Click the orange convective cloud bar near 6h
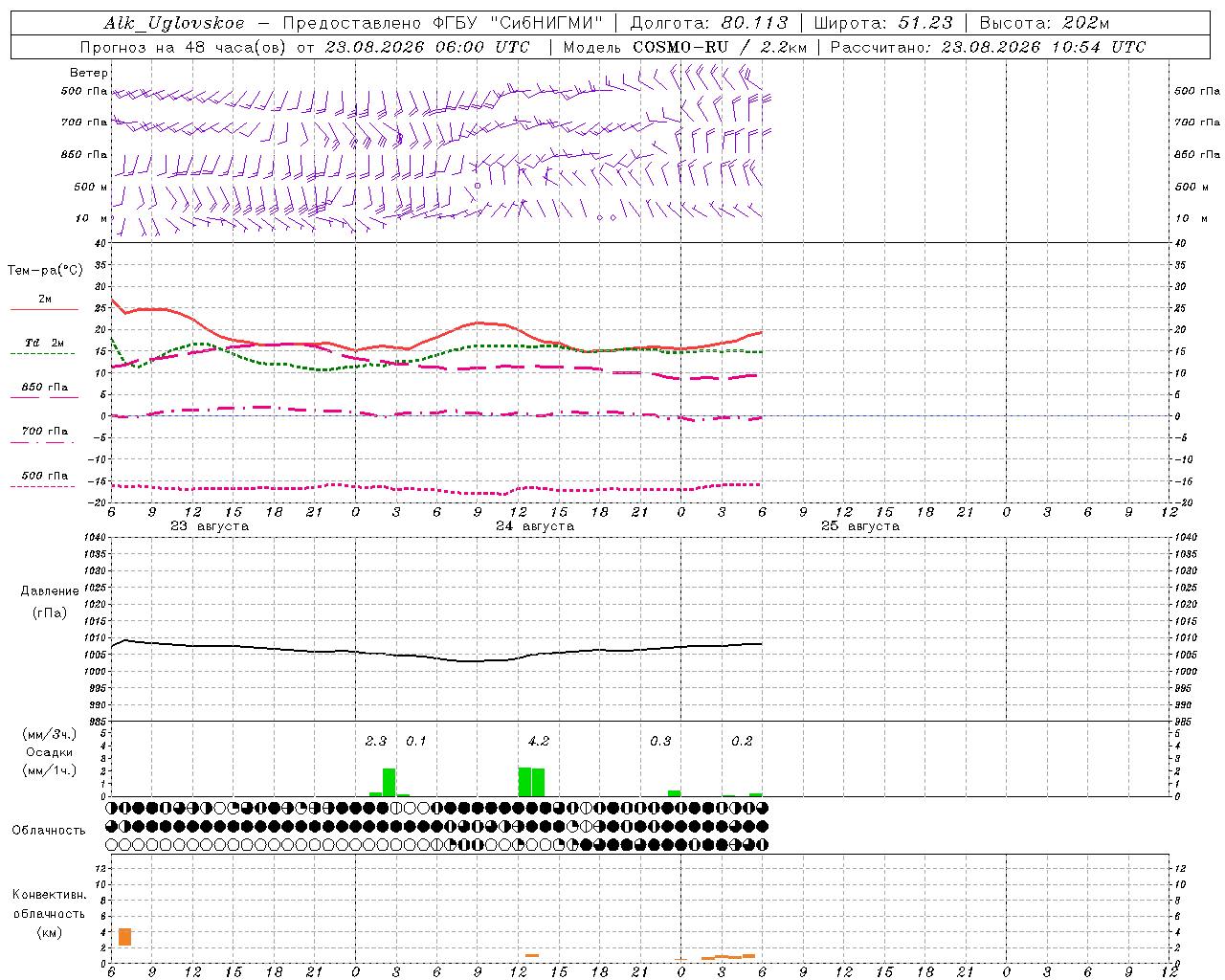The height and width of the screenshot is (980, 1225). click(x=124, y=937)
